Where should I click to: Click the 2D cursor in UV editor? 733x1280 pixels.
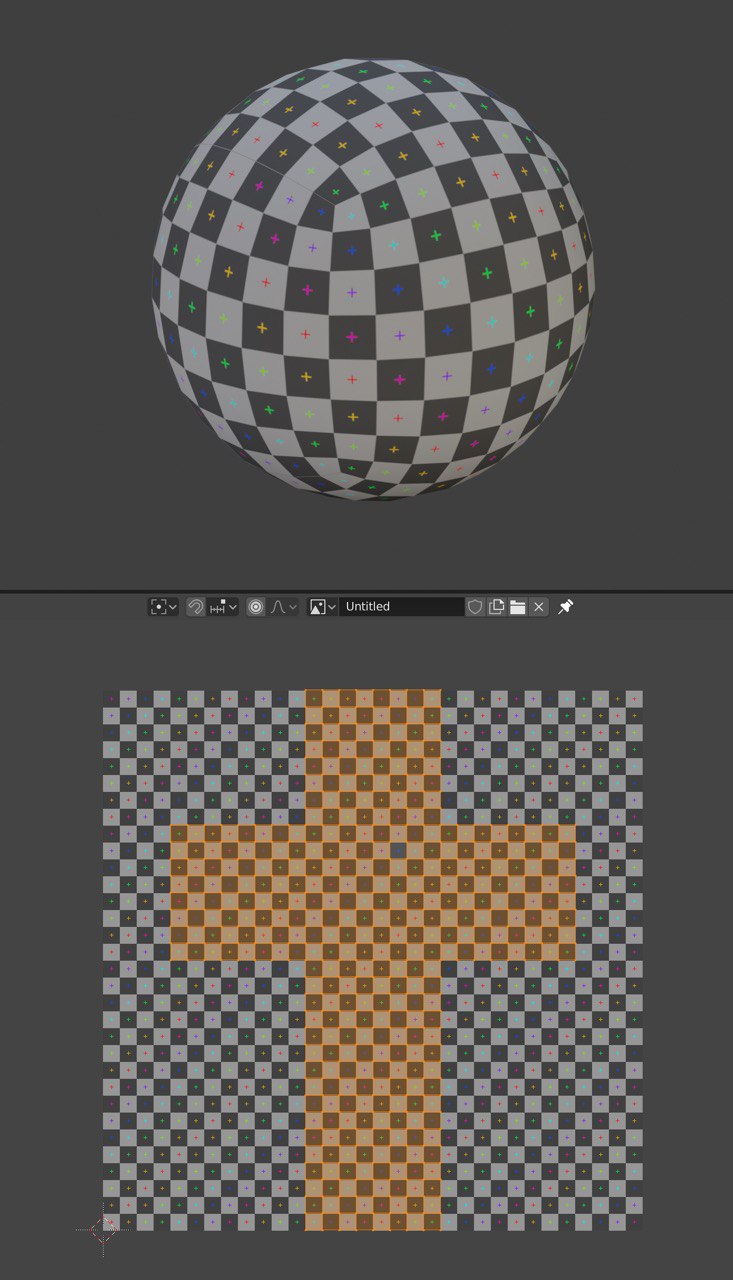click(x=103, y=1229)
